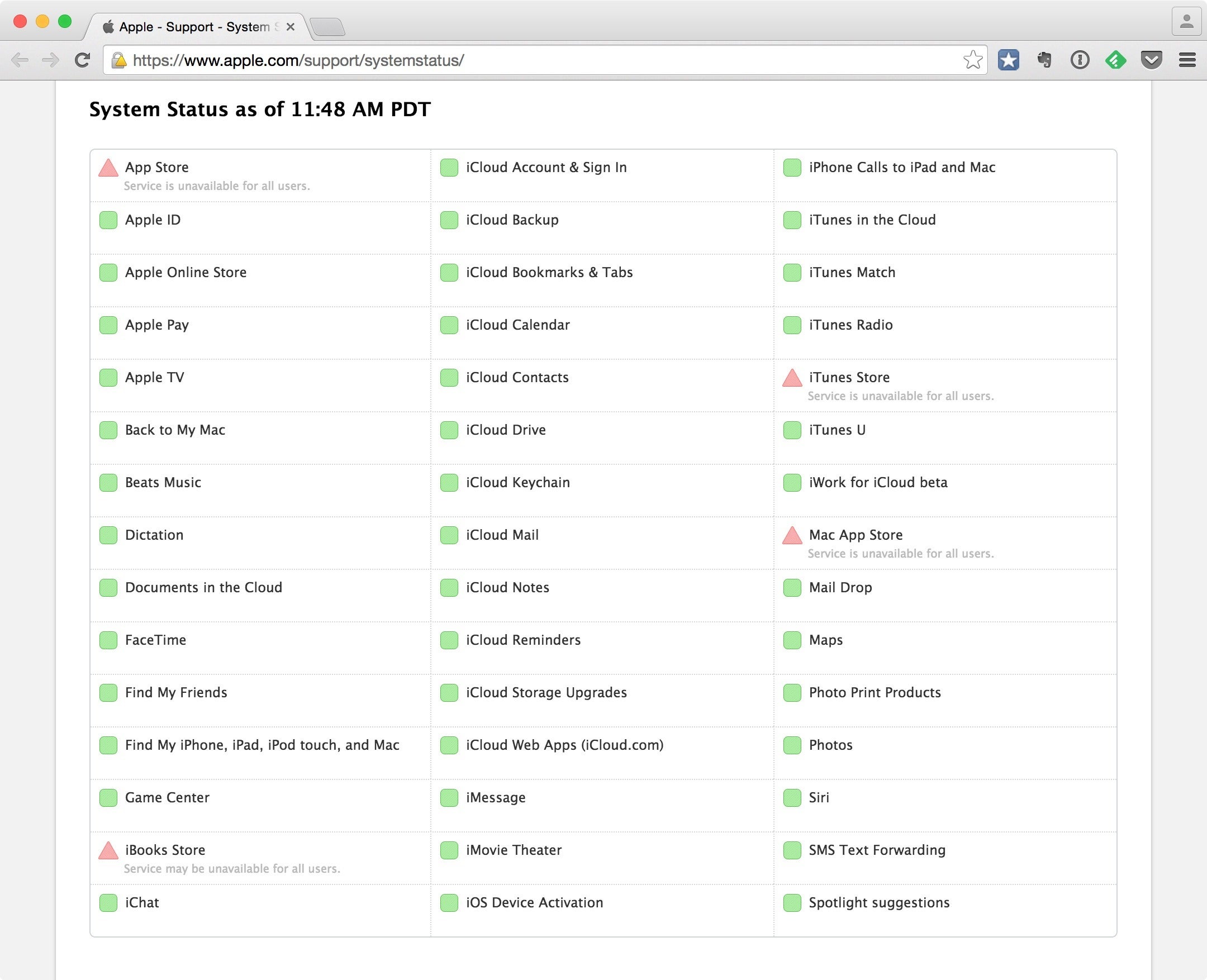
Task: Click the iTunes Store service name
Action: pyautogui.click(x=849, y=378)
